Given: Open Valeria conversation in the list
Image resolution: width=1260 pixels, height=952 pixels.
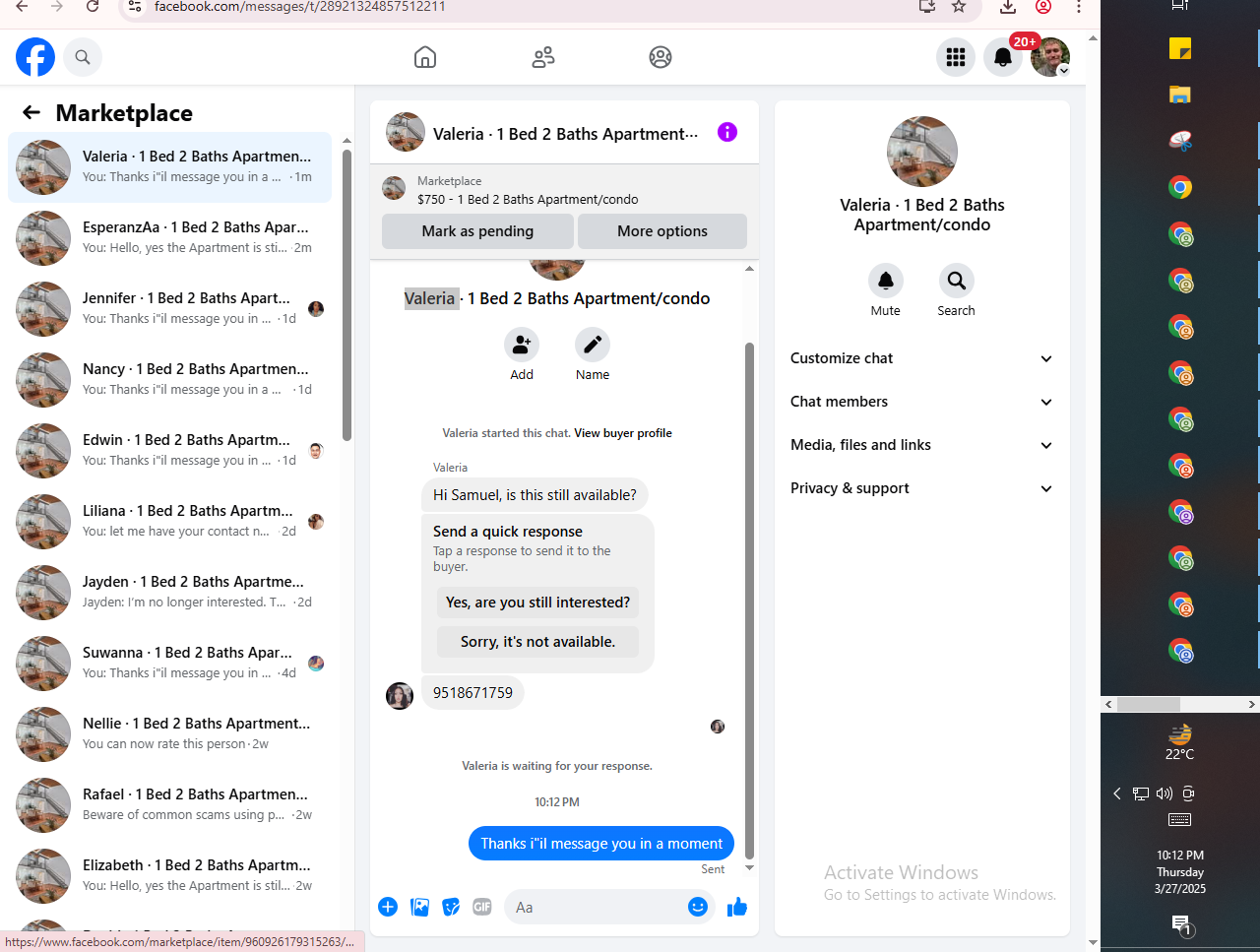Looking at the screenshot, I should pos(169,167).
